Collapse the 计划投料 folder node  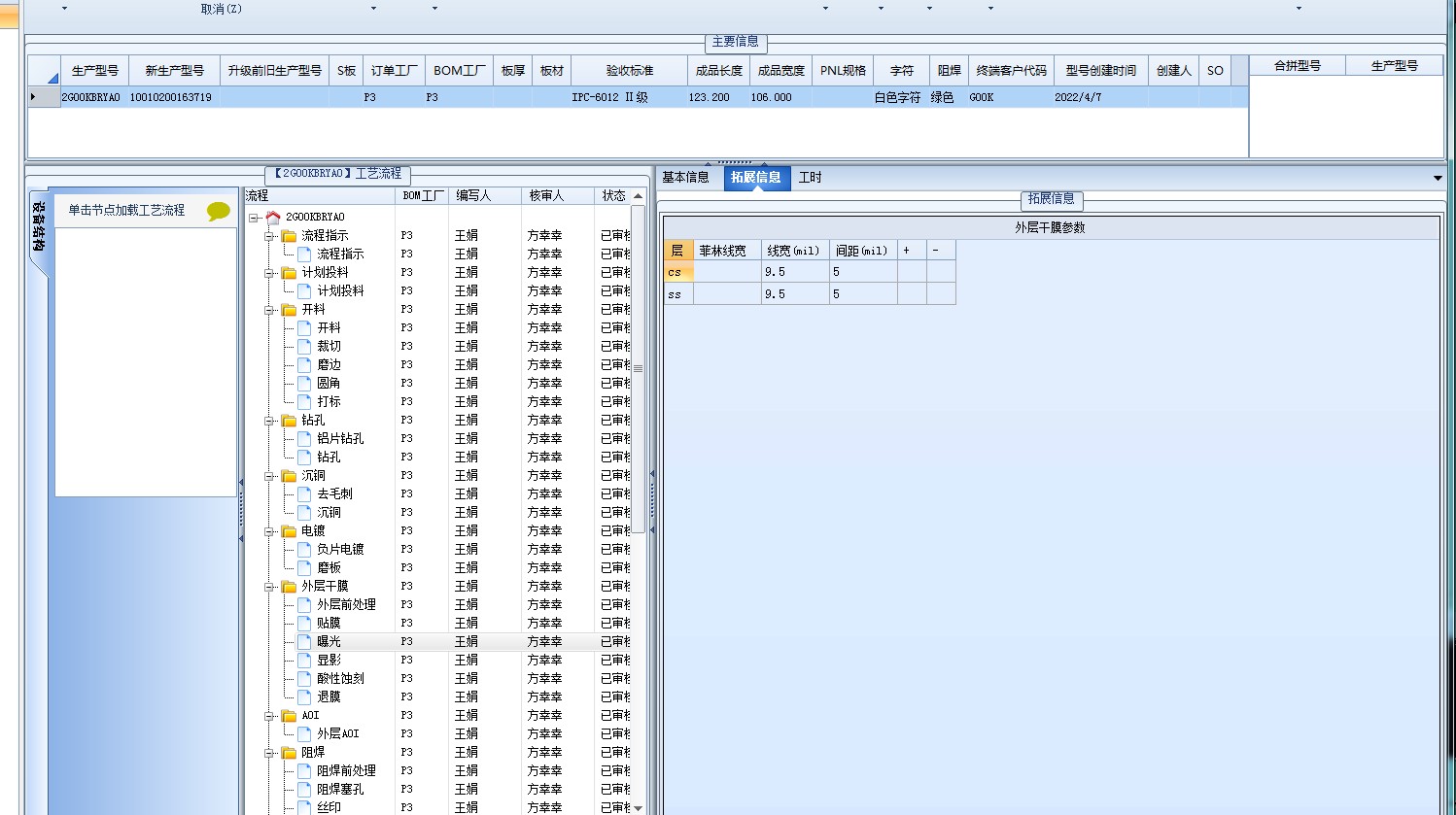click(x=269, y=273)
